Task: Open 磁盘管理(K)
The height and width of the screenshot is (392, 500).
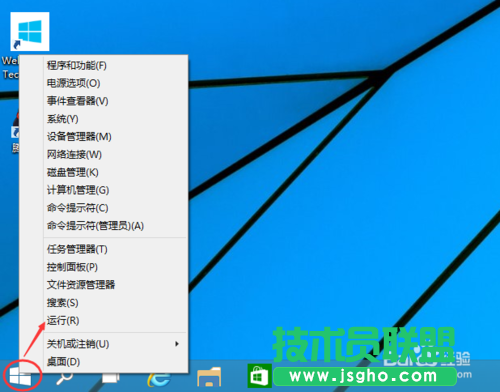Action: (x=104, y=172)
